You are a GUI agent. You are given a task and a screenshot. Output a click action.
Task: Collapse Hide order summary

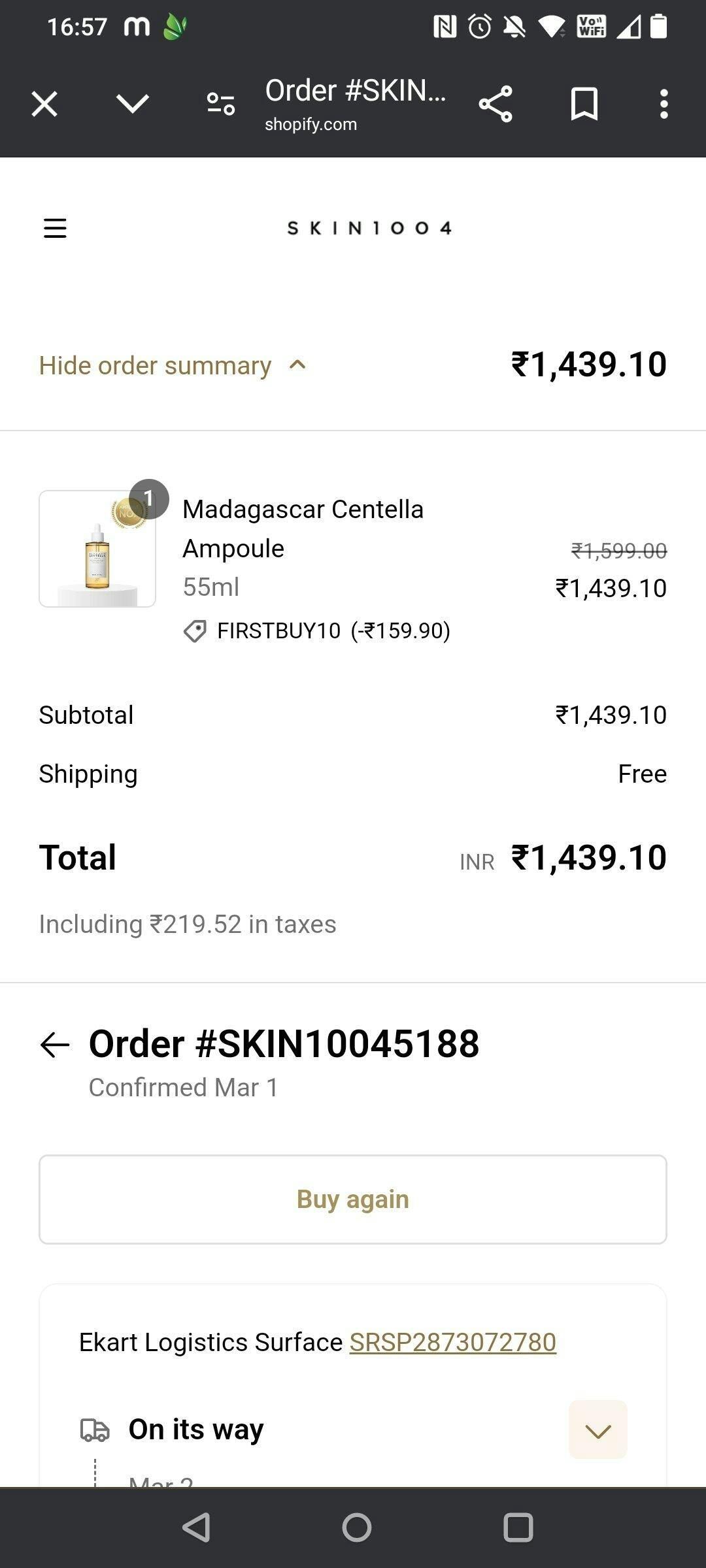coord(173,365)
